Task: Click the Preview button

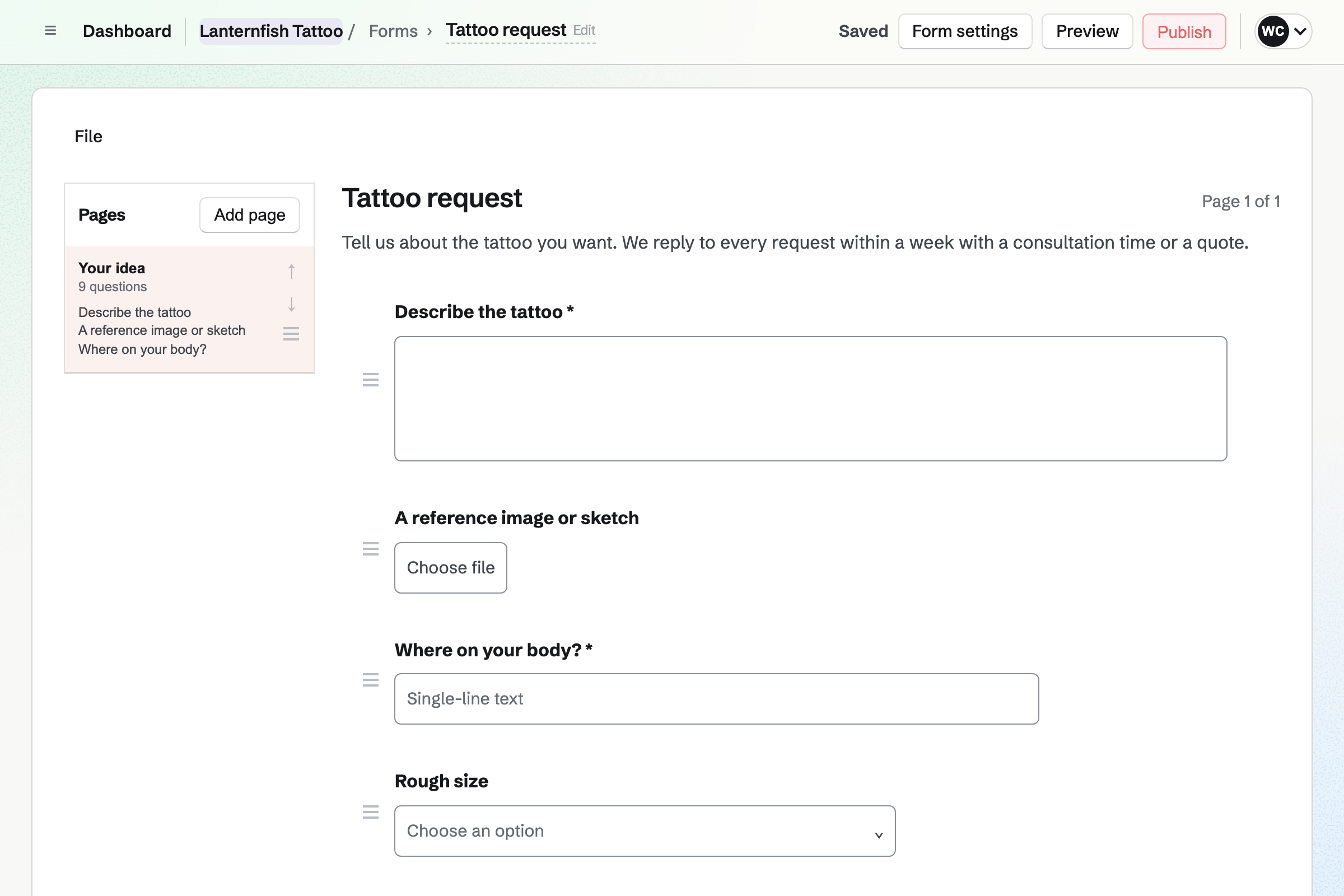Action: (x=1087, y=31)
